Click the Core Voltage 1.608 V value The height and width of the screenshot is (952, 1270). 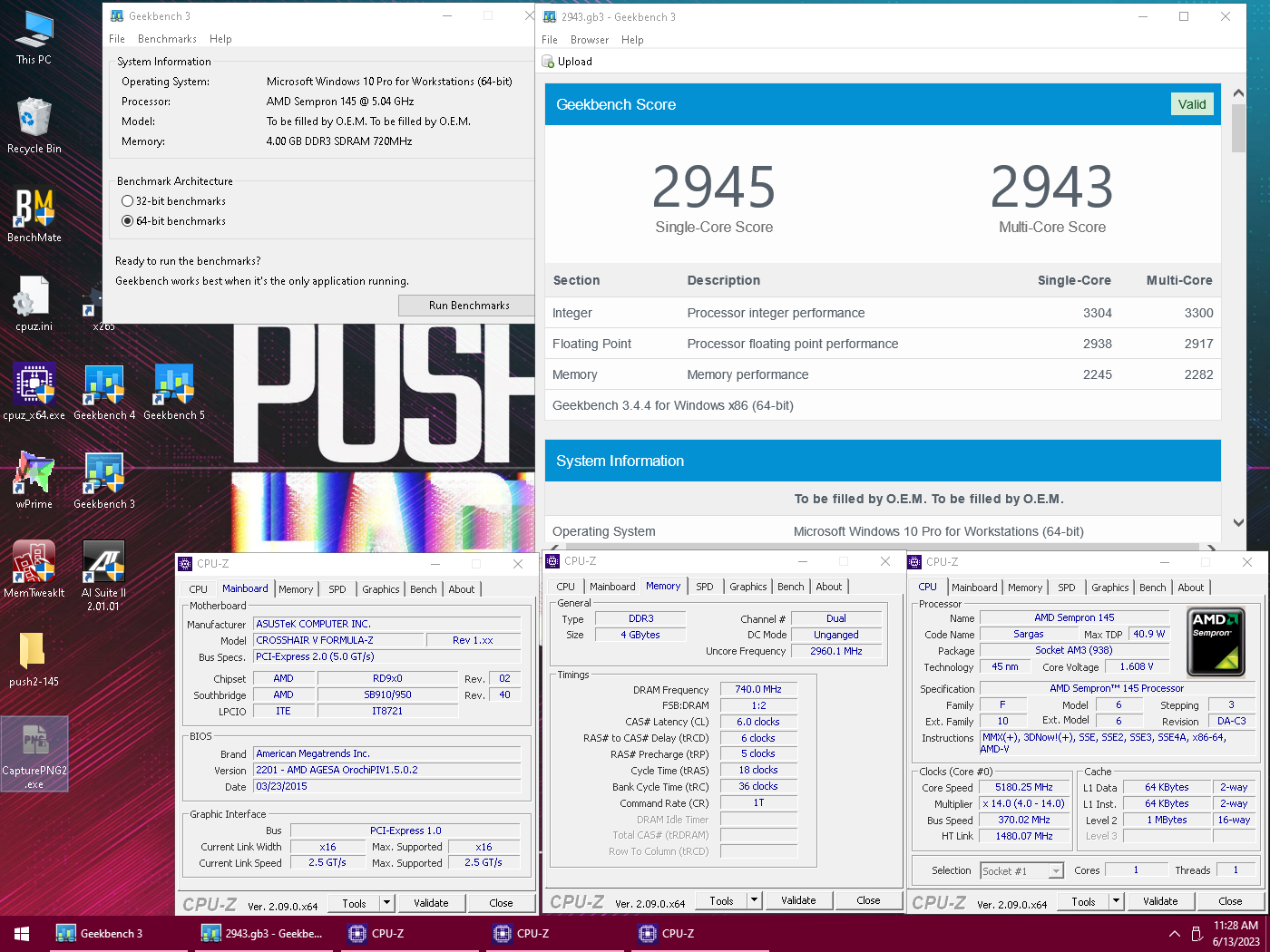(x=1137, y=666)
